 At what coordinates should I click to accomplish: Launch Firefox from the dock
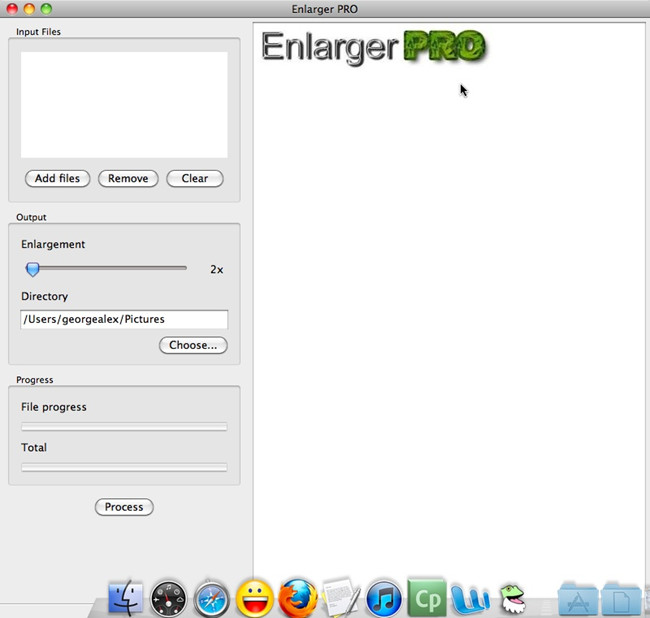pyautogui.click(x=298, y=599)
